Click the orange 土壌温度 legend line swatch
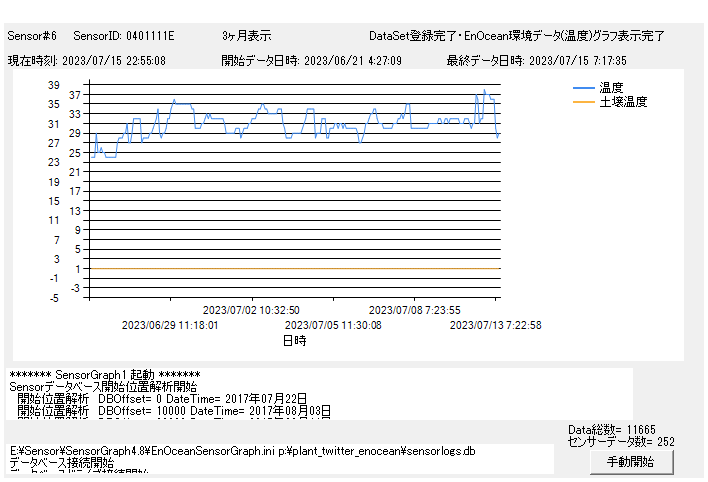The height and width of the screenshot is (482, 708). click(584, 102)
